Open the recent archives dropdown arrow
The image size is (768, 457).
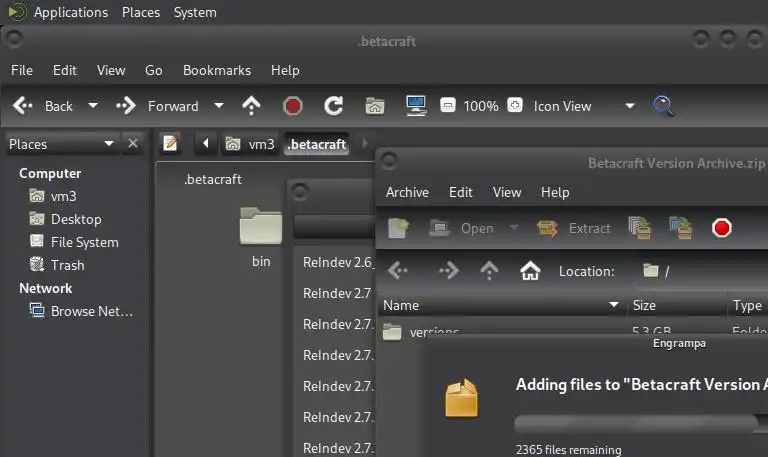(x=514, y=228)
